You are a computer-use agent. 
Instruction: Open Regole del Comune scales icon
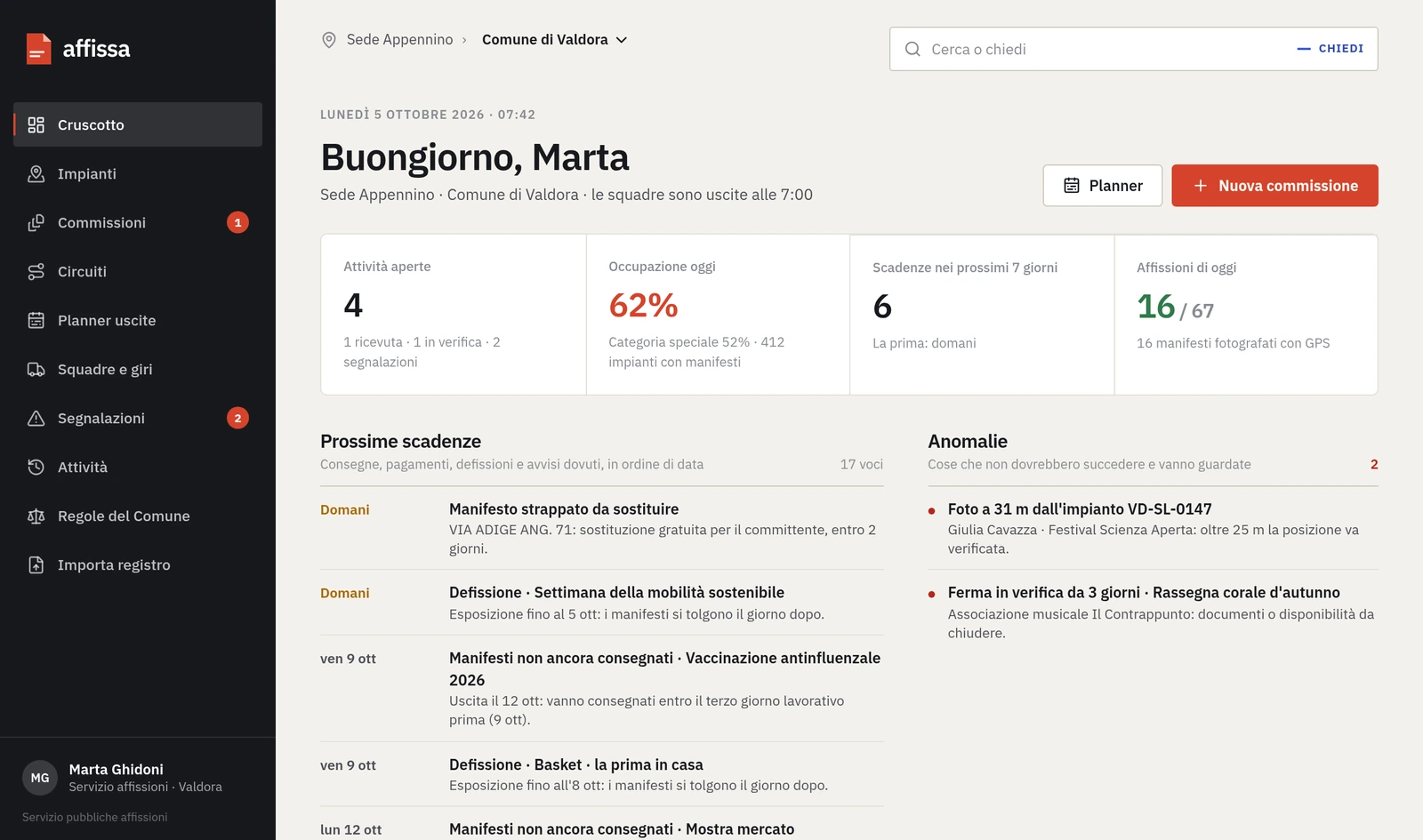[x=36, y=516]
